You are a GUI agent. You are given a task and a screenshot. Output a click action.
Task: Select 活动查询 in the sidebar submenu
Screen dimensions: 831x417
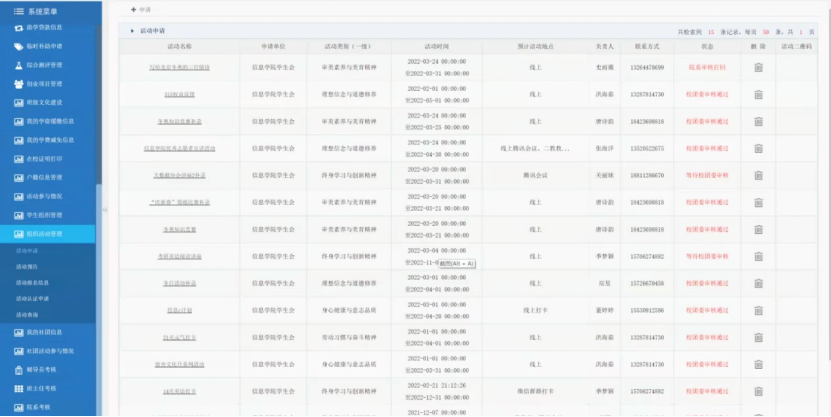(27, 315)
